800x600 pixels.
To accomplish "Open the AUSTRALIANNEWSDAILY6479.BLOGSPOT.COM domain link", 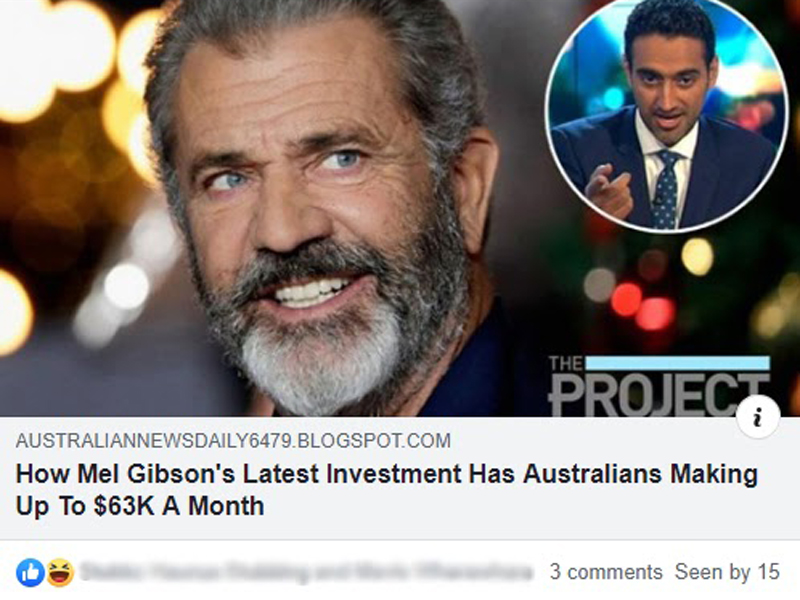I will point(233,440).
